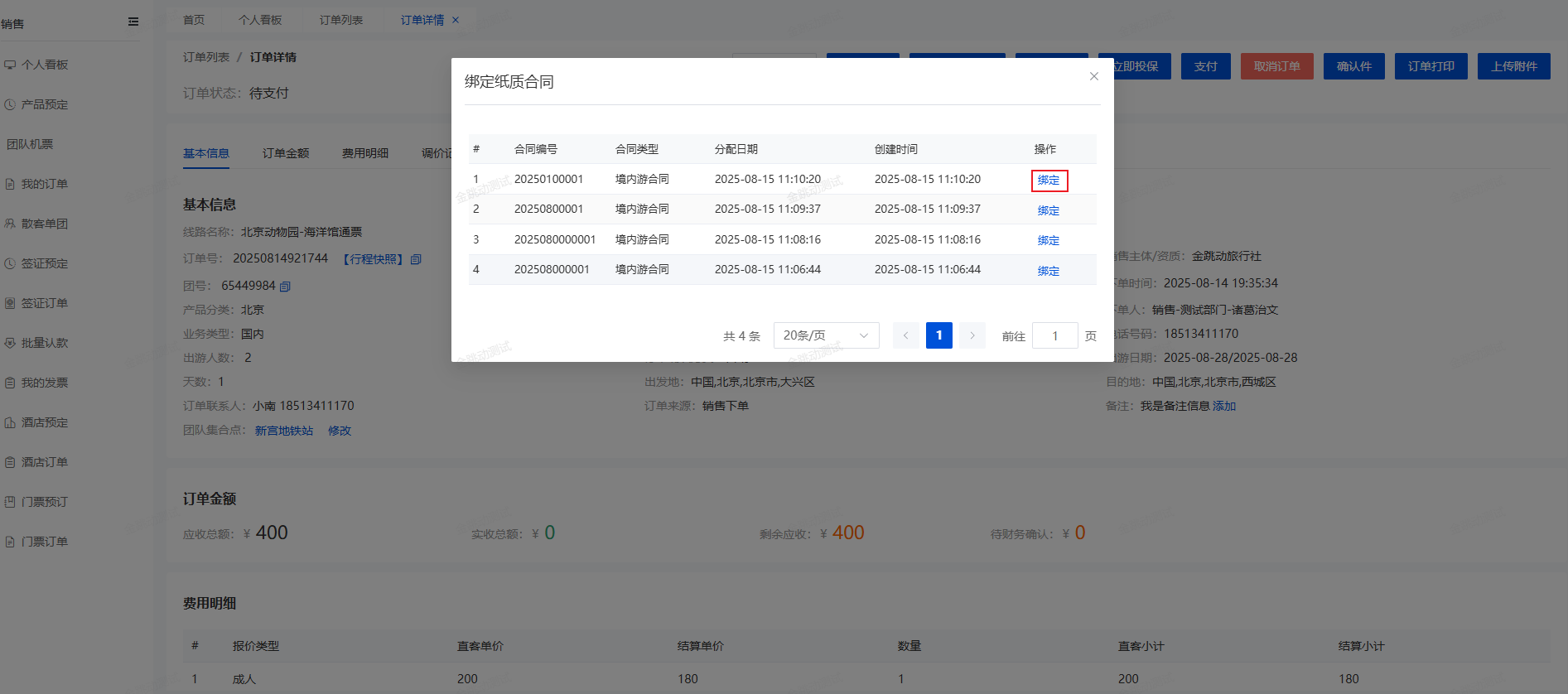
Task: Click the 取消订单 button
Action: 1276,66
